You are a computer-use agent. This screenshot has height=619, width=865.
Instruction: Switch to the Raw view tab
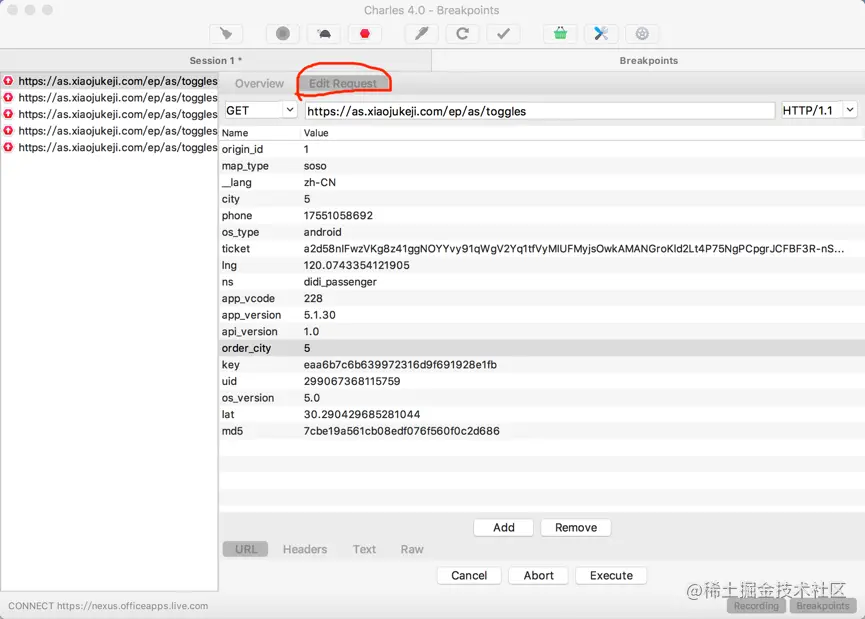coord(412,549)
